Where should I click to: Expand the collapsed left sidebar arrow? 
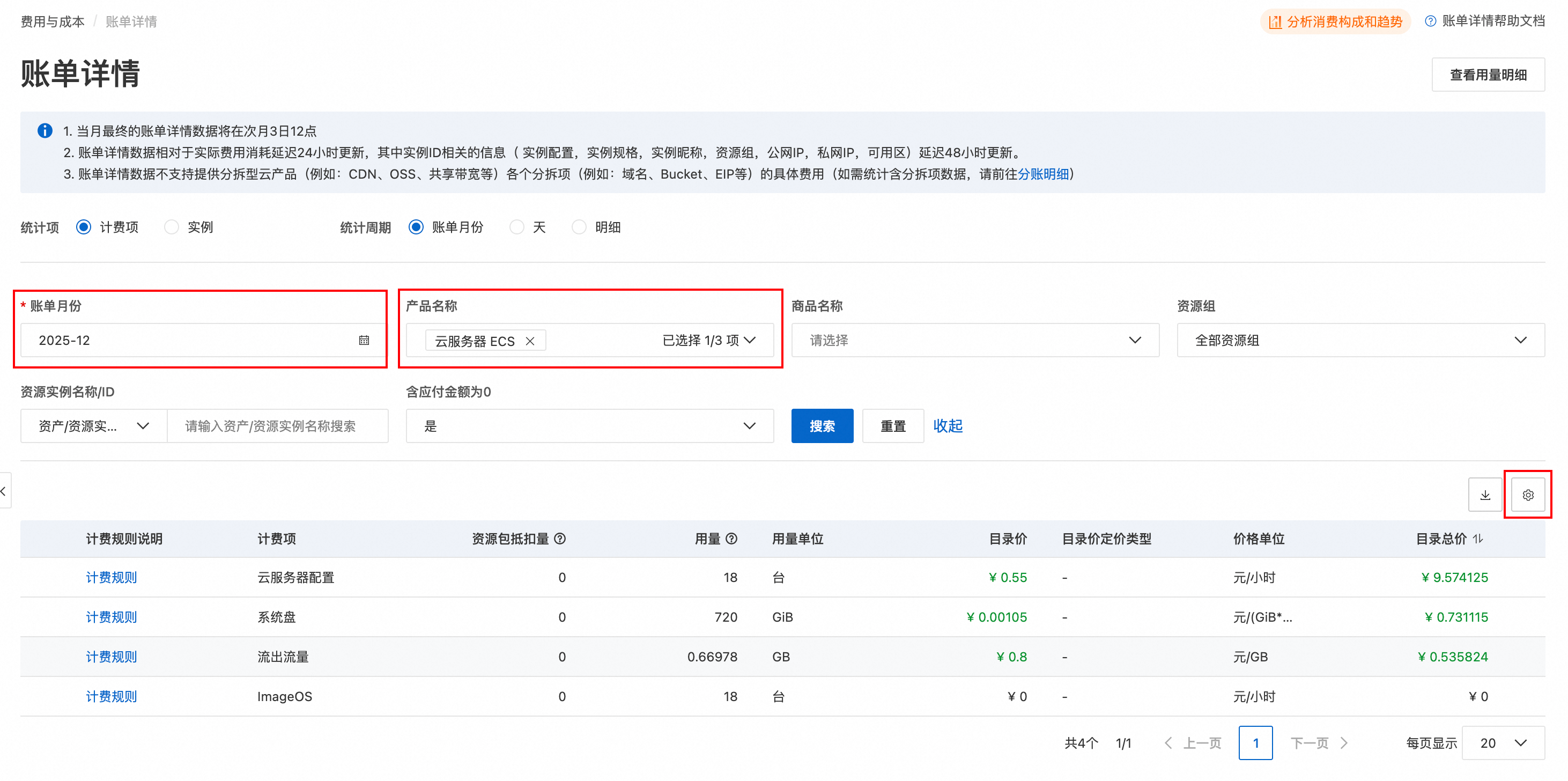5,491
